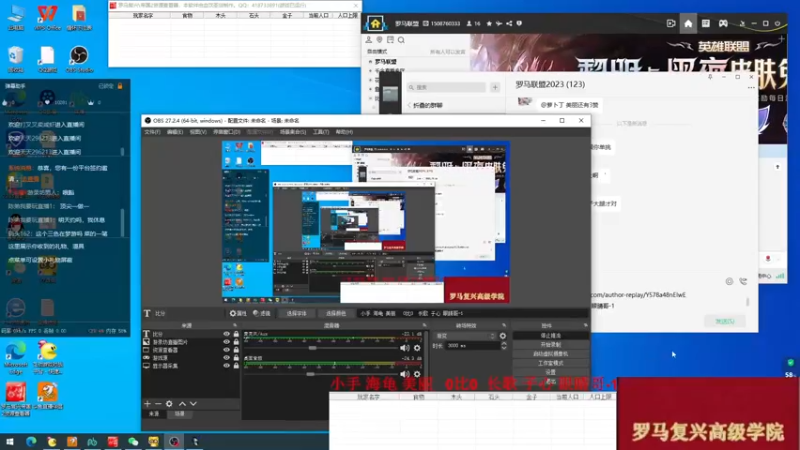This screenshot has width=800, height=450.
Task: Open settings gear for 麦克风/Aux channel
Action: tap(417, 348)
